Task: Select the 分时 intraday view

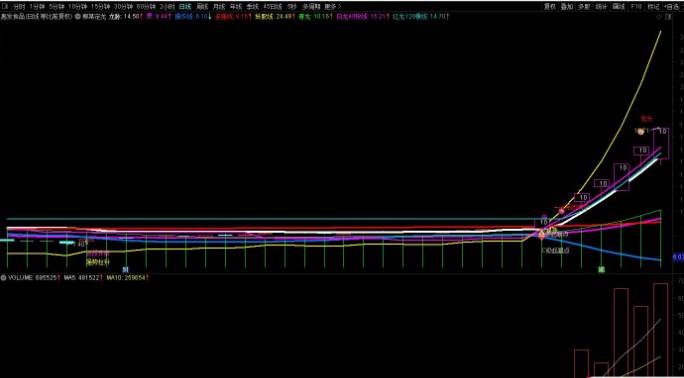Action: pos(19,7)
